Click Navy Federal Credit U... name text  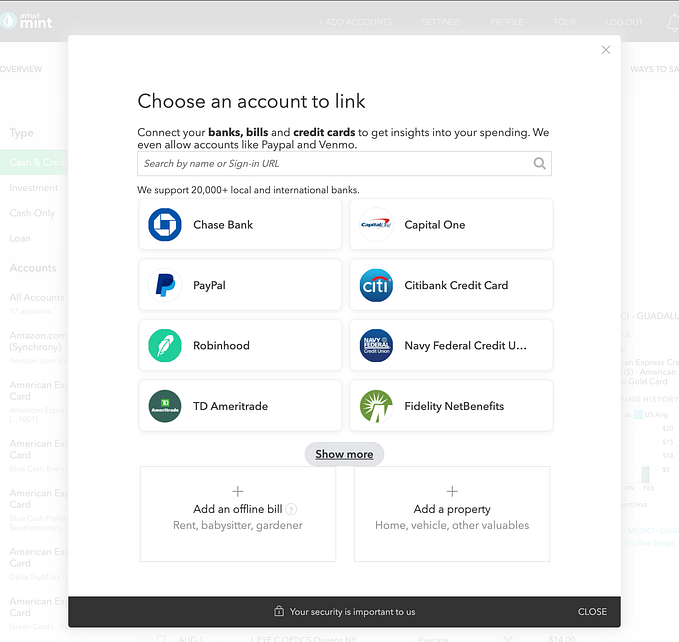(x=466, y=345)
